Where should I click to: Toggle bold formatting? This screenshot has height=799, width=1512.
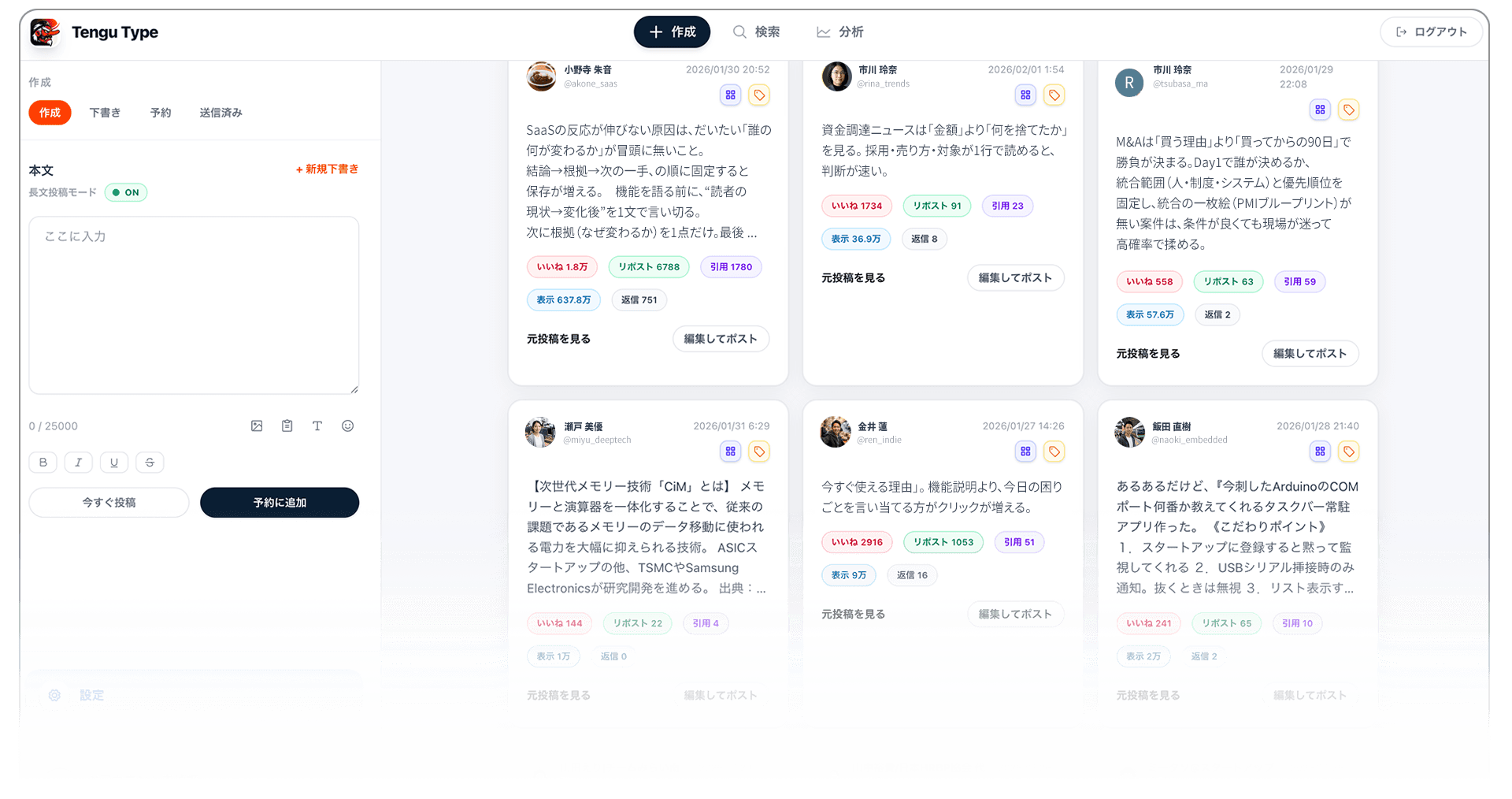pos(43,463)
